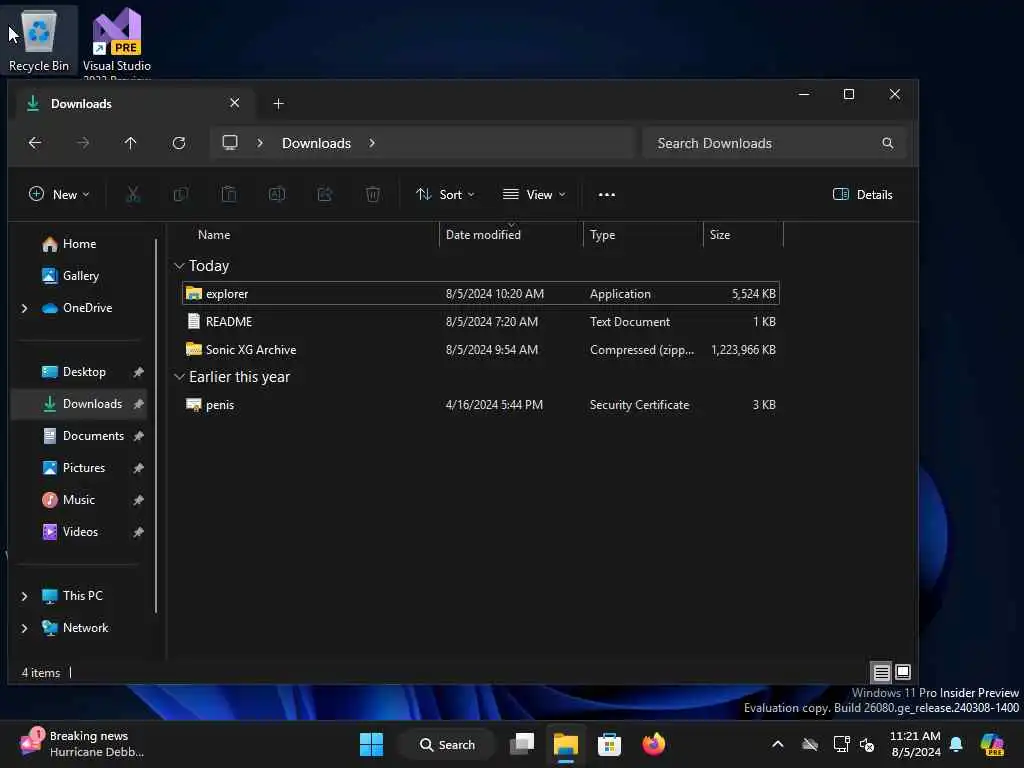Click chevron before Downloads in address bar

pyautogui.click(x=260, y=142)
